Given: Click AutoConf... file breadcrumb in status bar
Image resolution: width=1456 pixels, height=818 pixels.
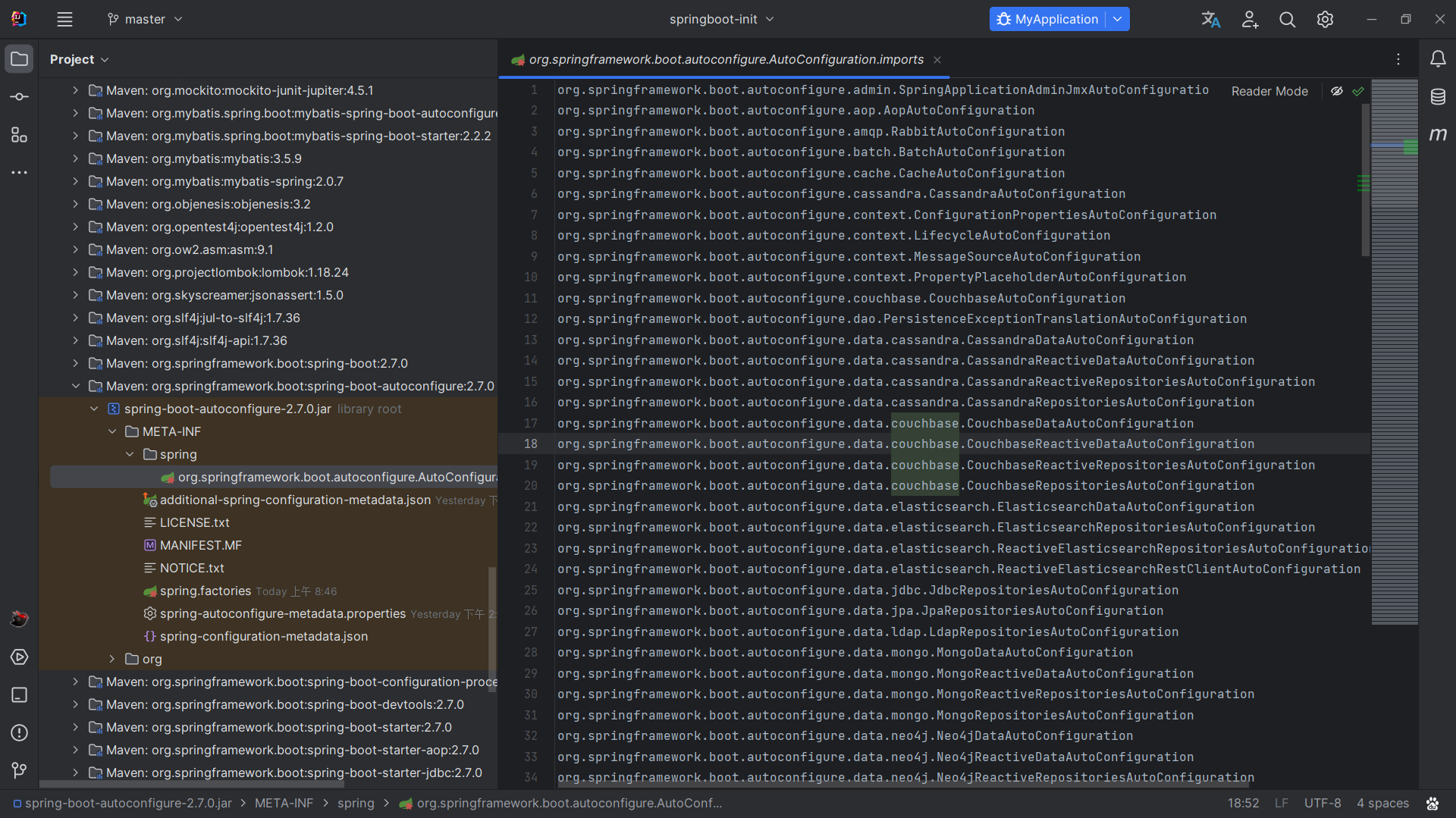Looking at the screenshot, I should click(560, 804).
